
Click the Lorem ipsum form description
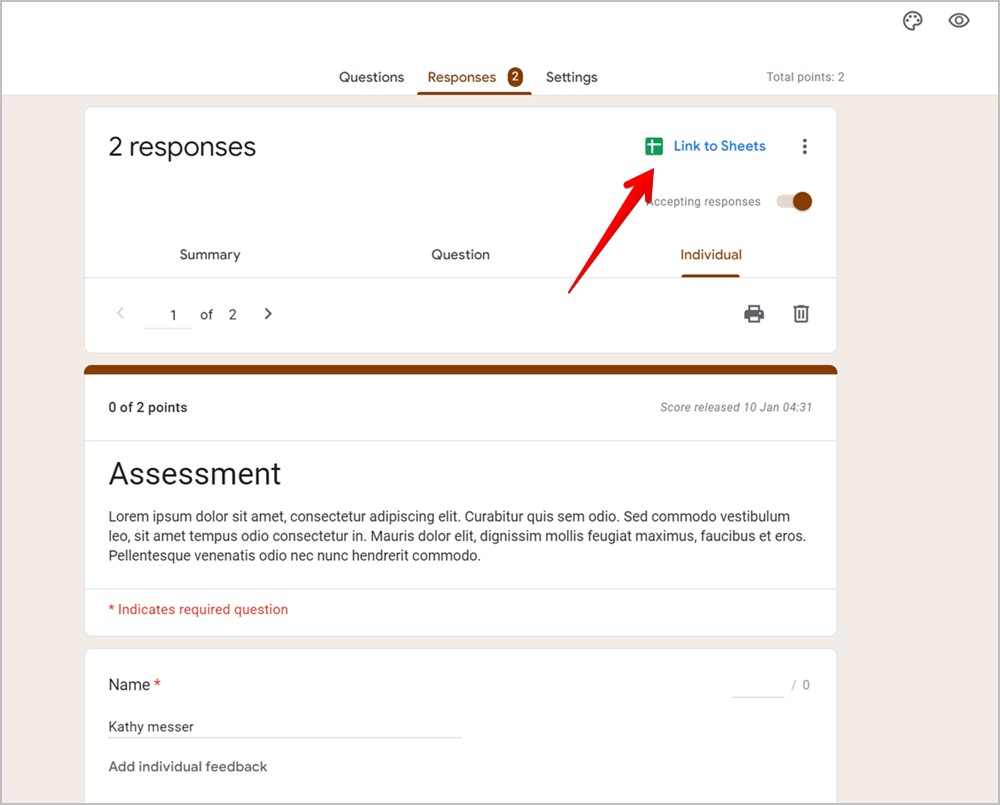(457, 536)
